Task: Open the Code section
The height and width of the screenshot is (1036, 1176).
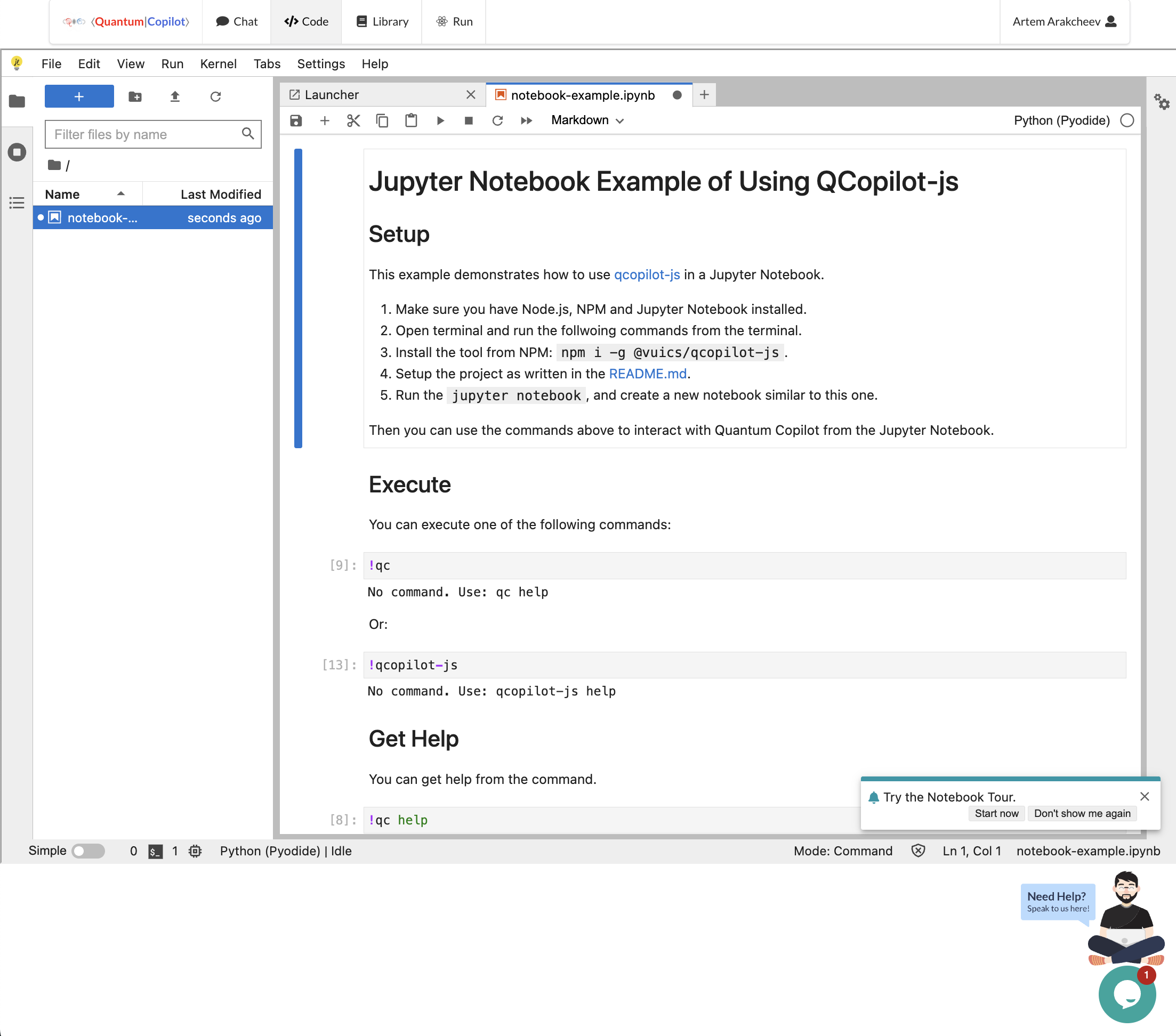Action: coord(306,22)
